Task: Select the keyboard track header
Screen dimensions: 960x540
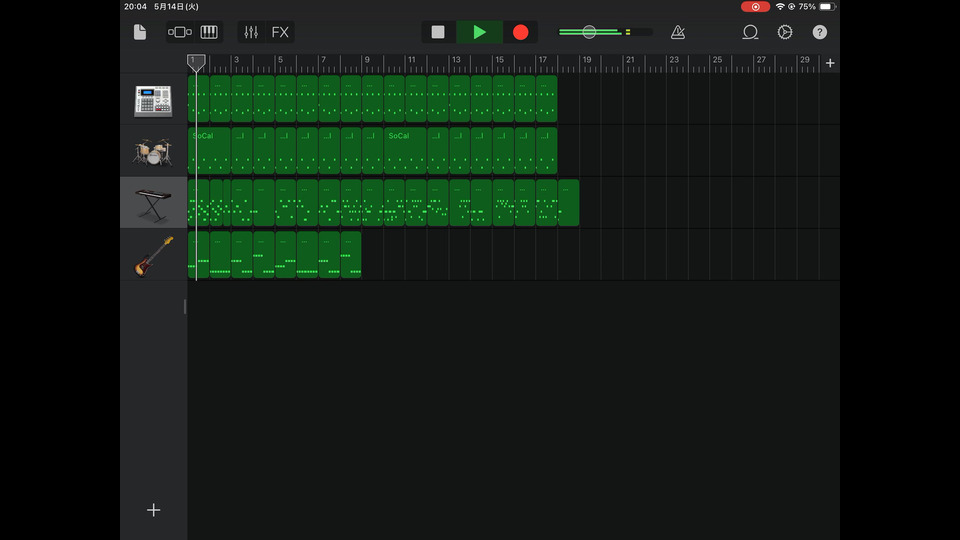Action: pos(153,203)
